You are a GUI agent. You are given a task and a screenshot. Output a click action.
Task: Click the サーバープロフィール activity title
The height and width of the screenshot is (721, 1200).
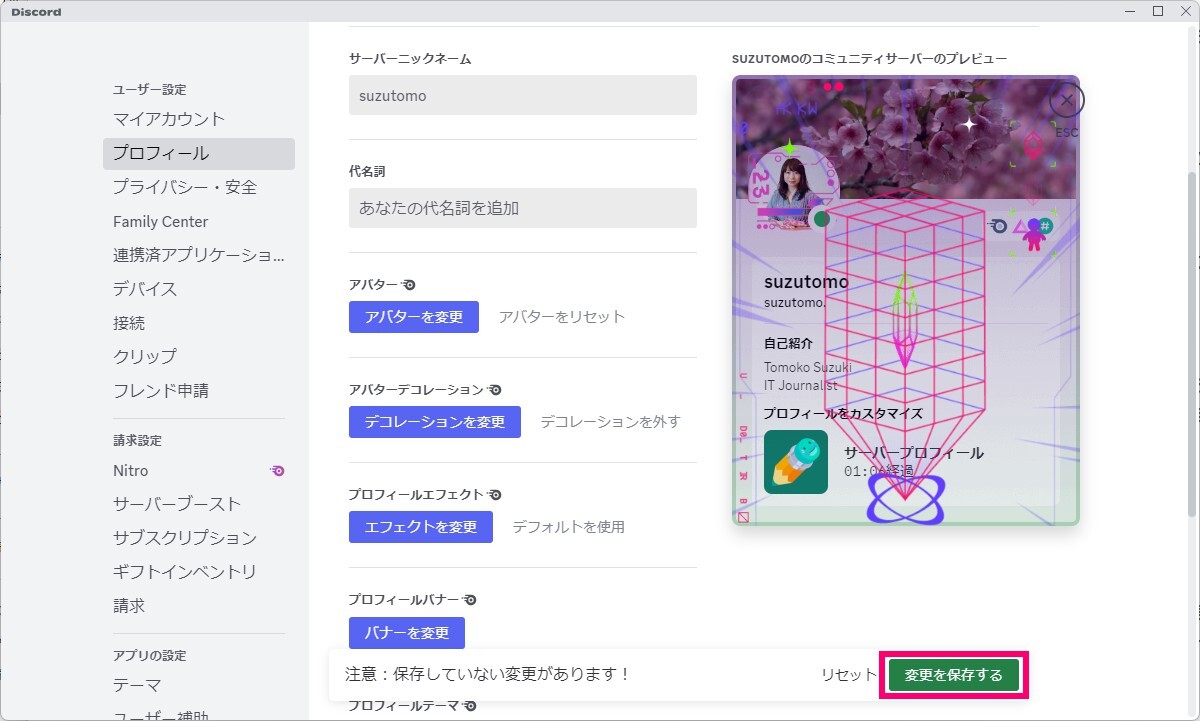point(914,453)
